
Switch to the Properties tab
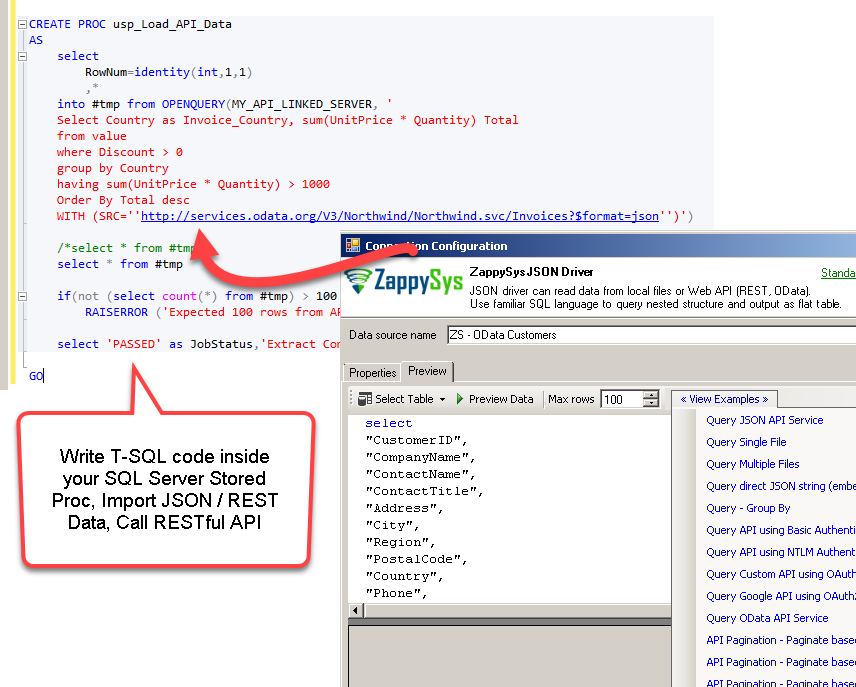coord(372,371)
